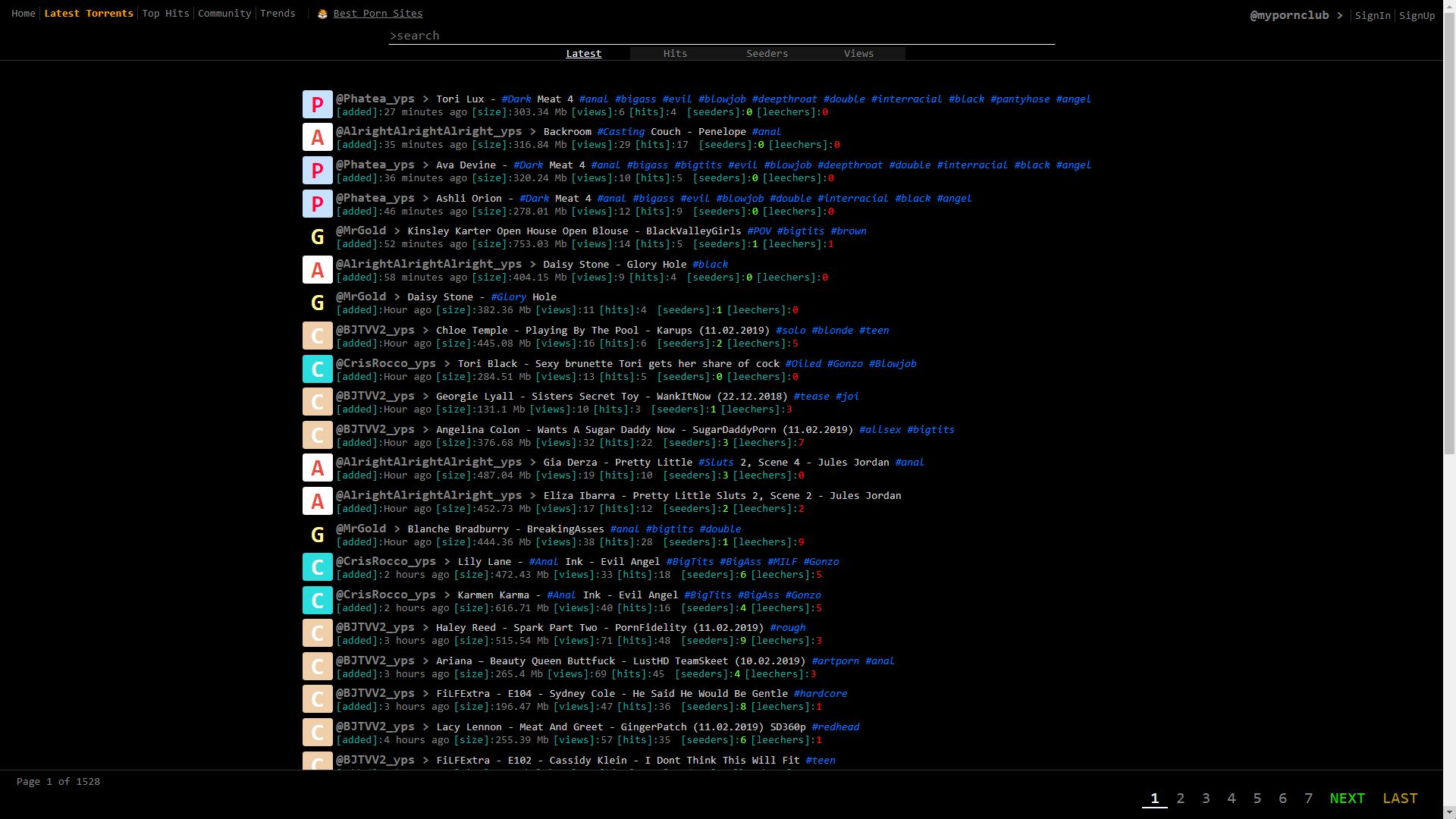Click the A avatar on the Penelope row
Image resolution: width=1456 pixels, height=819 pixels.
(x=317, y=137)
